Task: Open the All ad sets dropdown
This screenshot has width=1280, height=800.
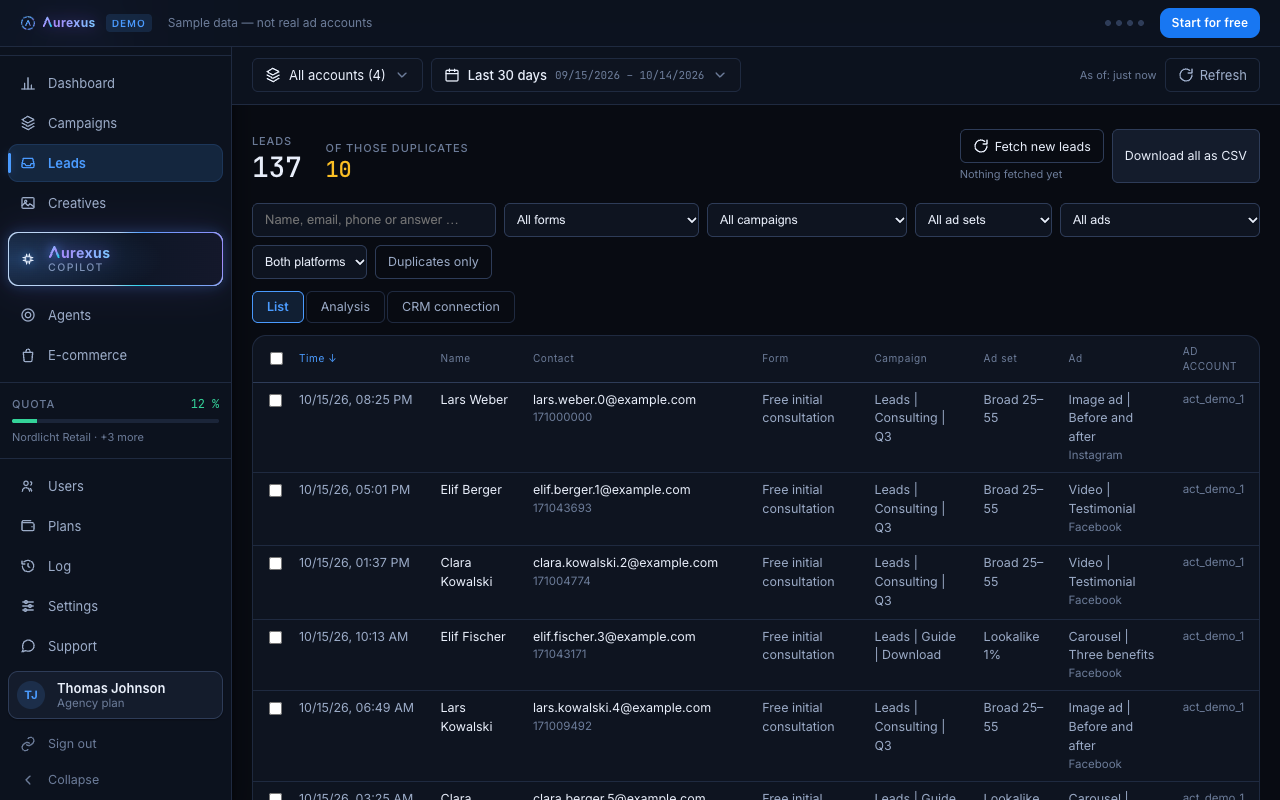Action: [983, 220]
